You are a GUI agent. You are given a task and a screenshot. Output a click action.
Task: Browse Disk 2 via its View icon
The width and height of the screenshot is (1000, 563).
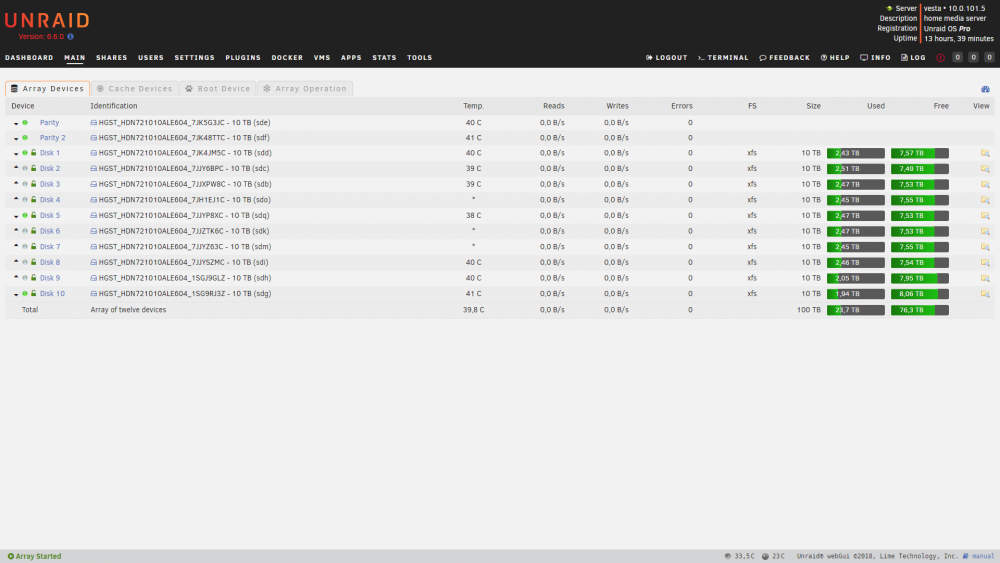[x=985, y=169]
